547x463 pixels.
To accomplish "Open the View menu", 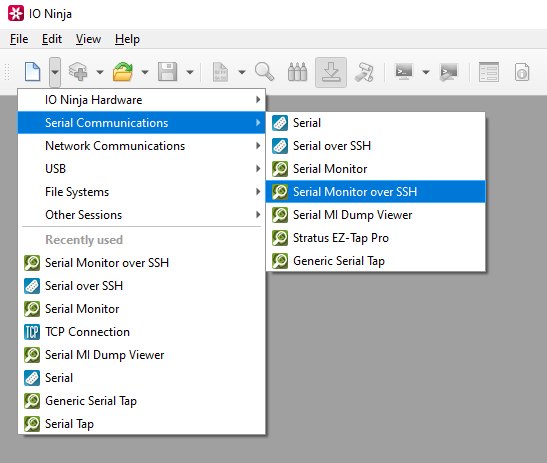I will coord(88,39).
